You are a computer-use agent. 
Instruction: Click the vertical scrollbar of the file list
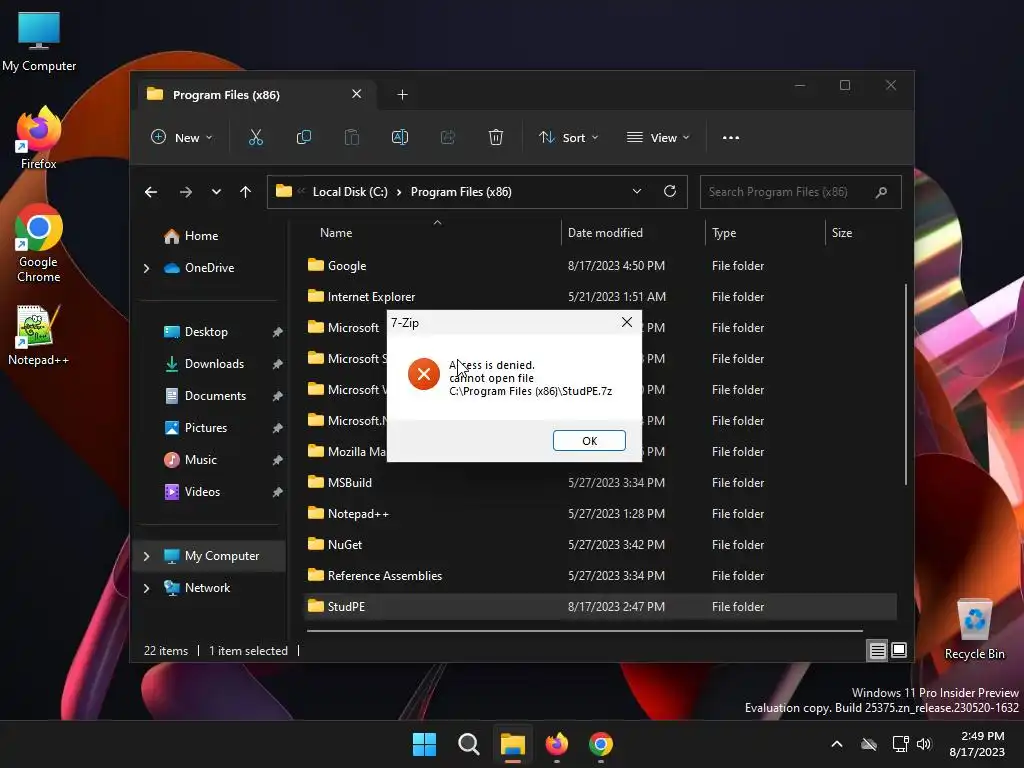pos(906,385)
